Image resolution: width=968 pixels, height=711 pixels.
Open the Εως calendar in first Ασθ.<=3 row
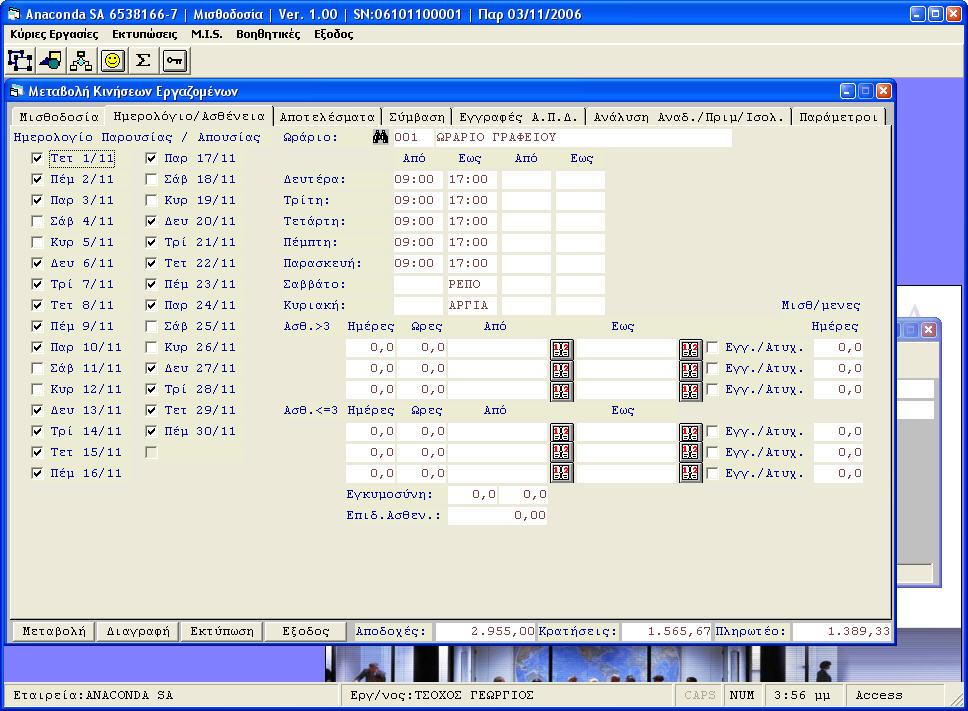point(690,433)
